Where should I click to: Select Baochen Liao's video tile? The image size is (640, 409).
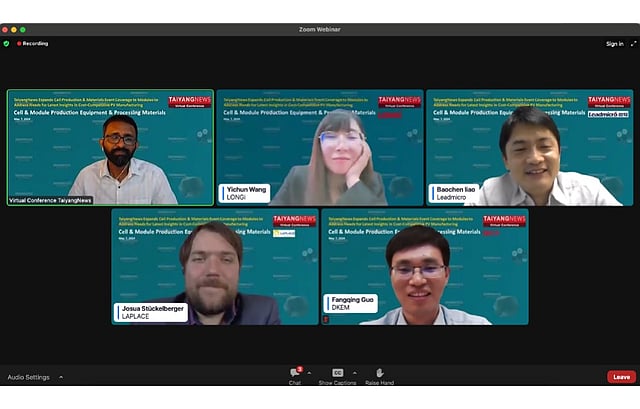pos(529,148)
